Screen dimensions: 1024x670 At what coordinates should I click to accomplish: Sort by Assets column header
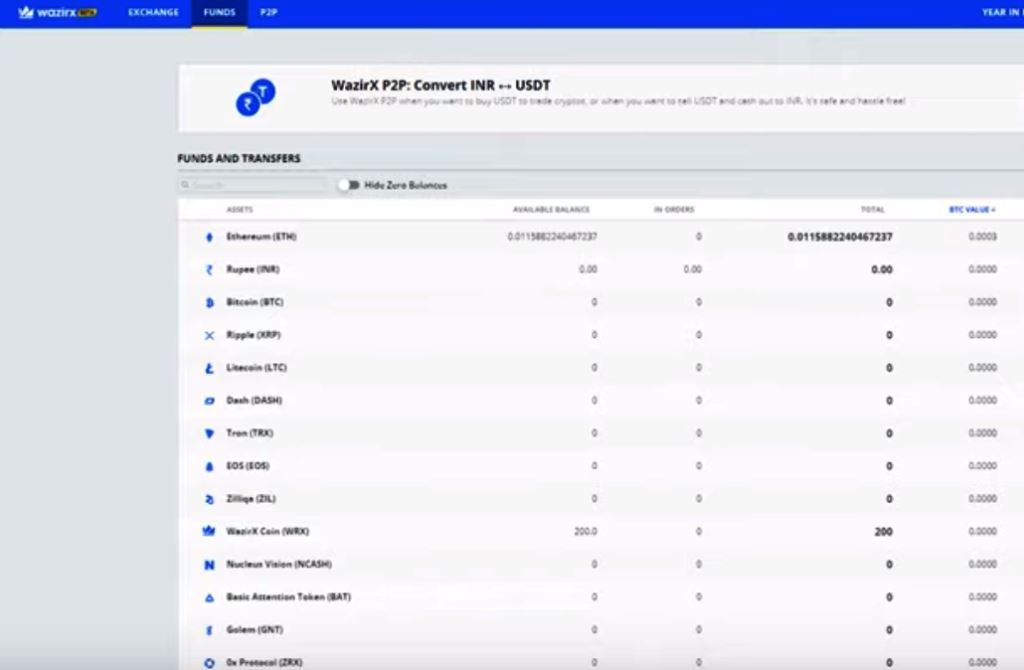240,210
